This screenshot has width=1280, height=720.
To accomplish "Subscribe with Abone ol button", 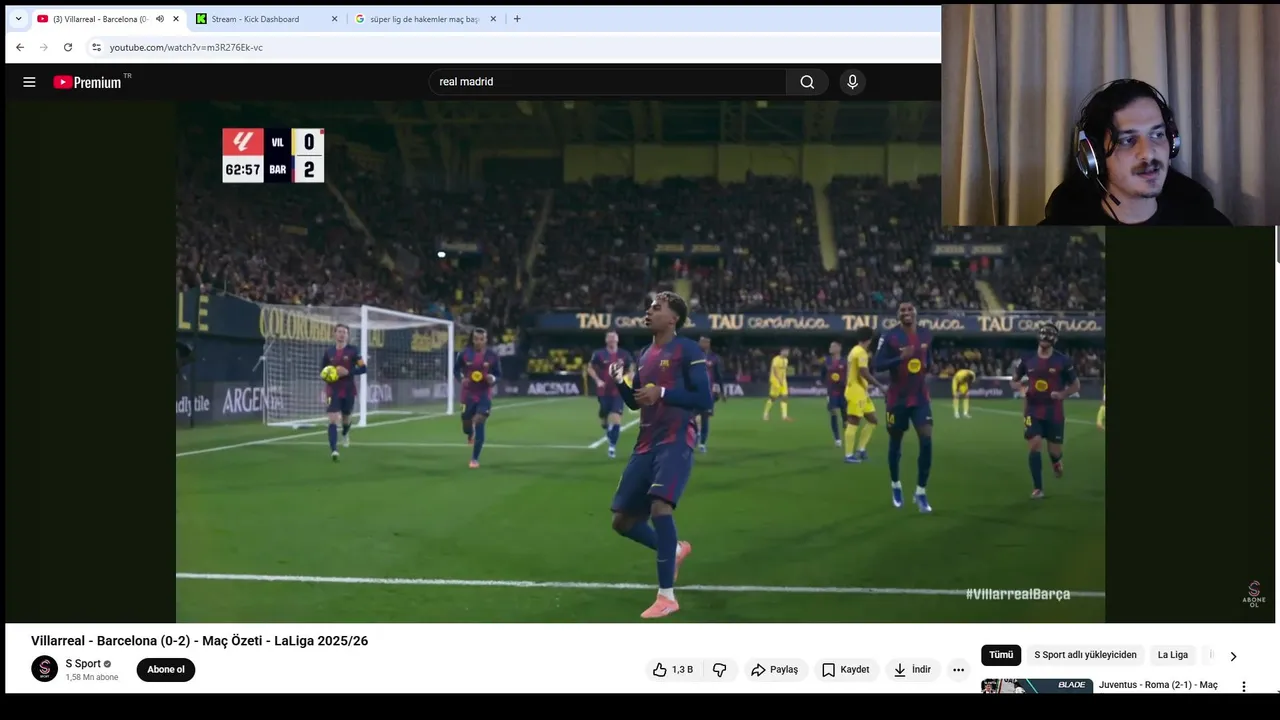I will pyautogui.click(x=166, y=670).
